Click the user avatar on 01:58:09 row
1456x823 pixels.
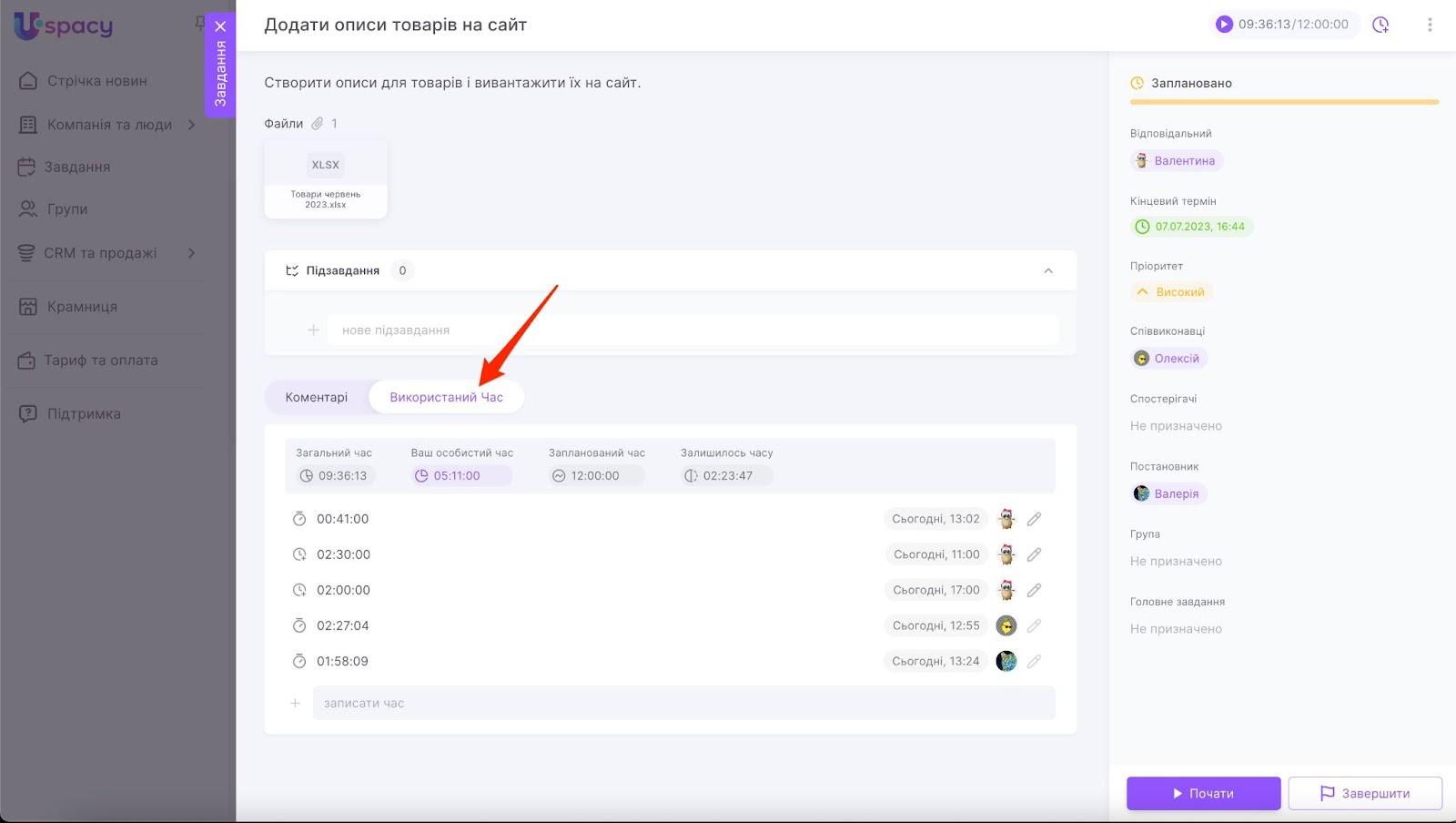1006,662
